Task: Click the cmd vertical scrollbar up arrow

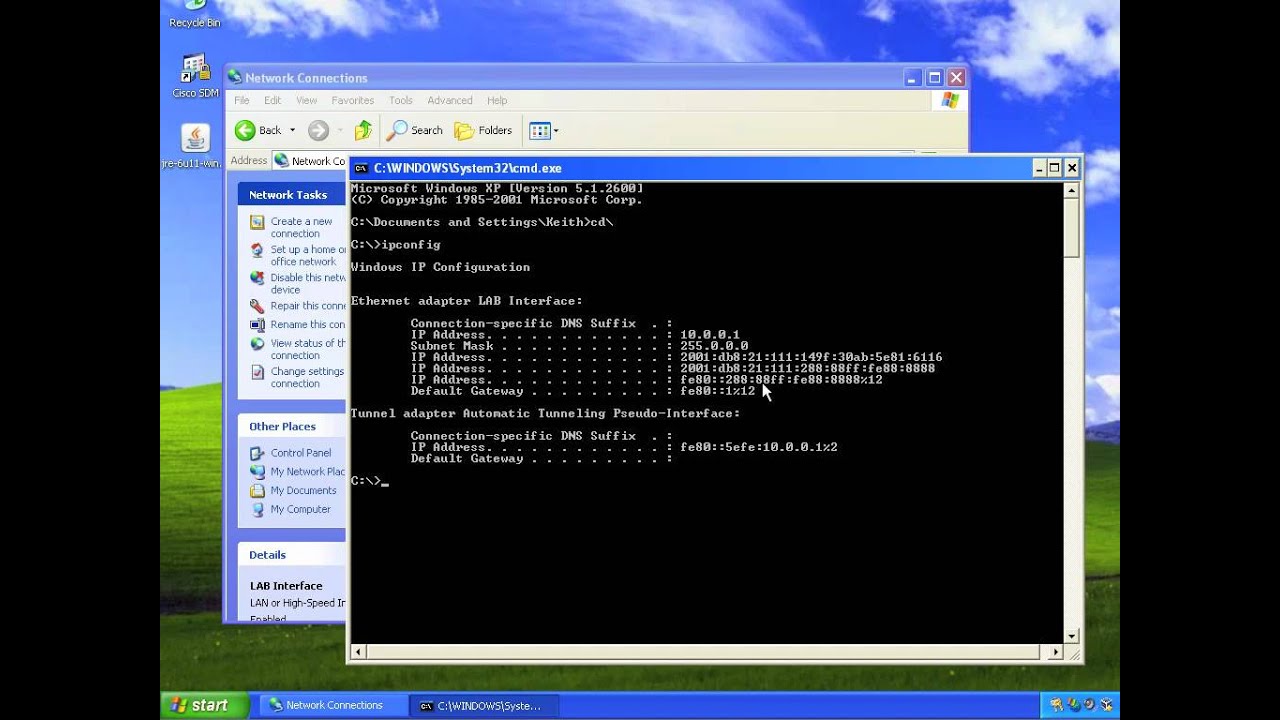Action: [1072, 190]
